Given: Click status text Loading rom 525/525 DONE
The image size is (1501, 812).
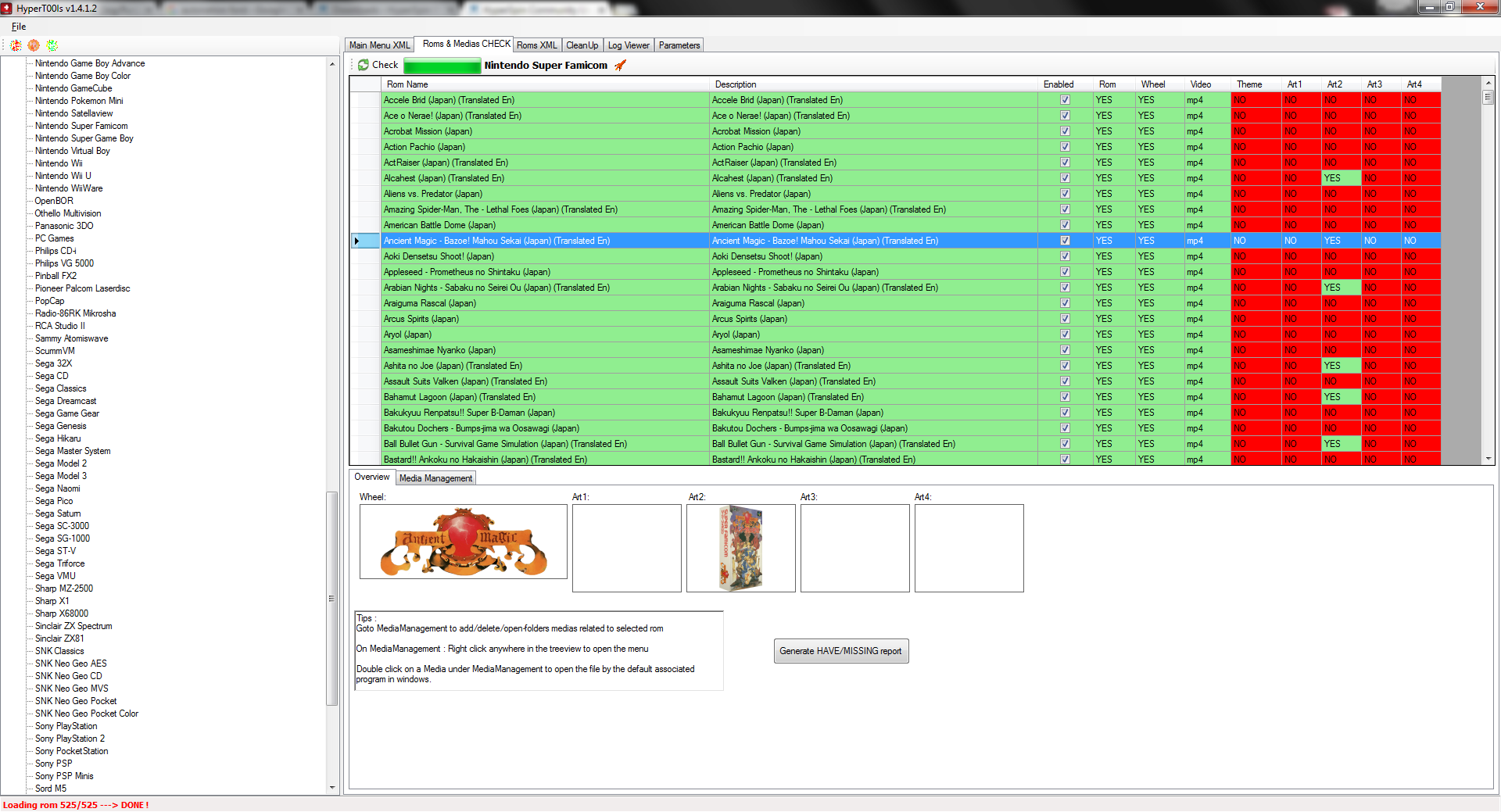Looking at the screenshot, I should [76, 805].
